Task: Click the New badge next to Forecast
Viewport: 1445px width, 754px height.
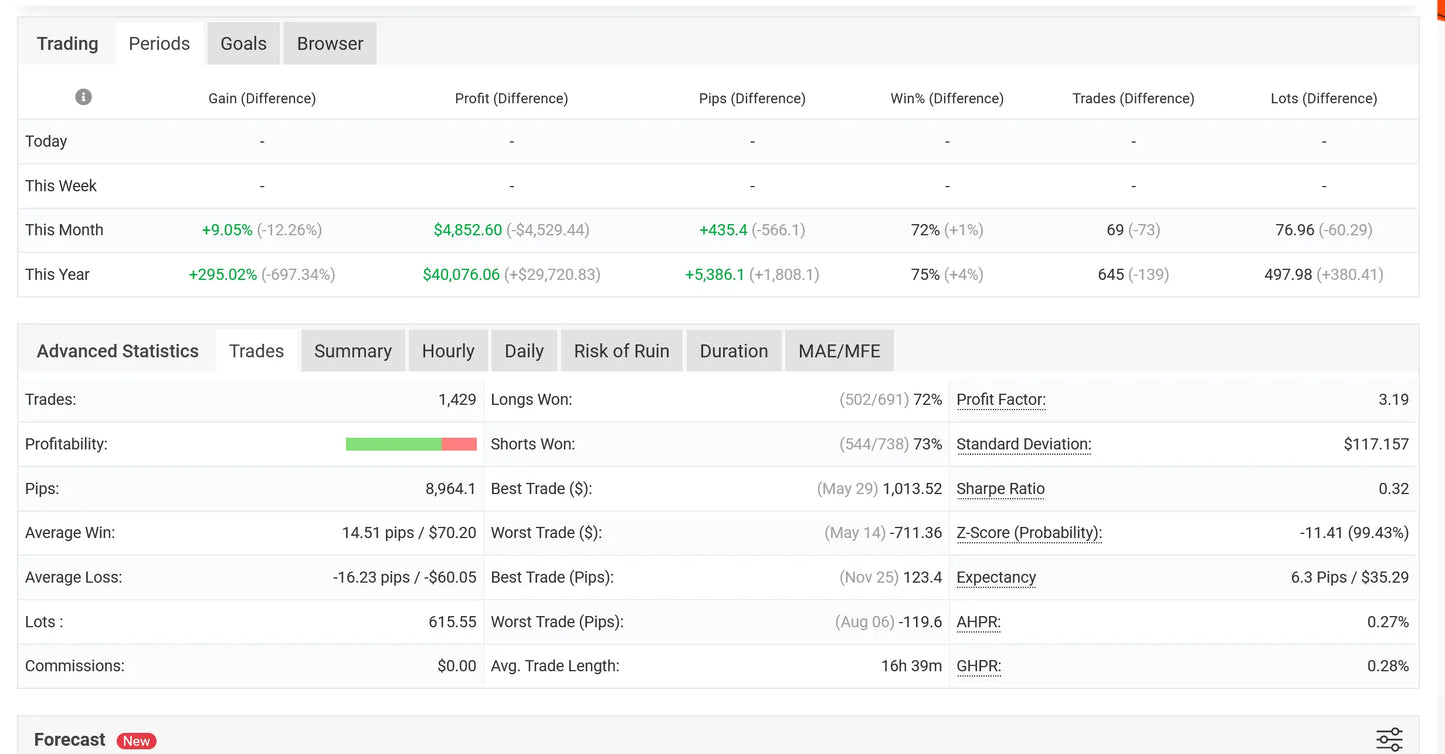Action: point(136,741)
